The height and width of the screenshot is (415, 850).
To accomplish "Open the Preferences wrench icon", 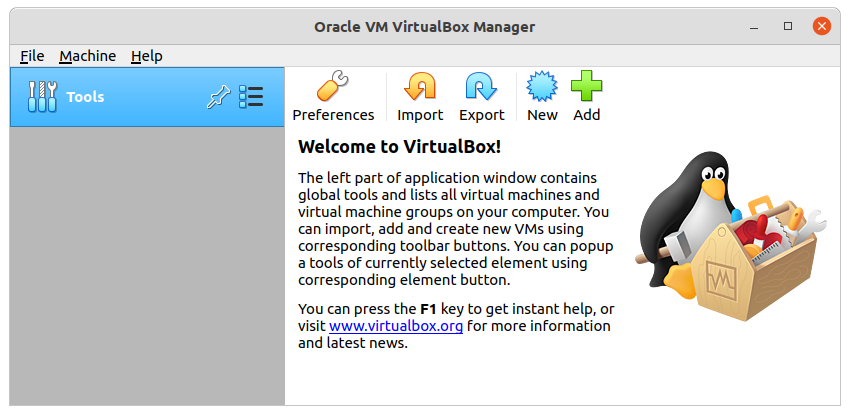I will pos(333,87).
